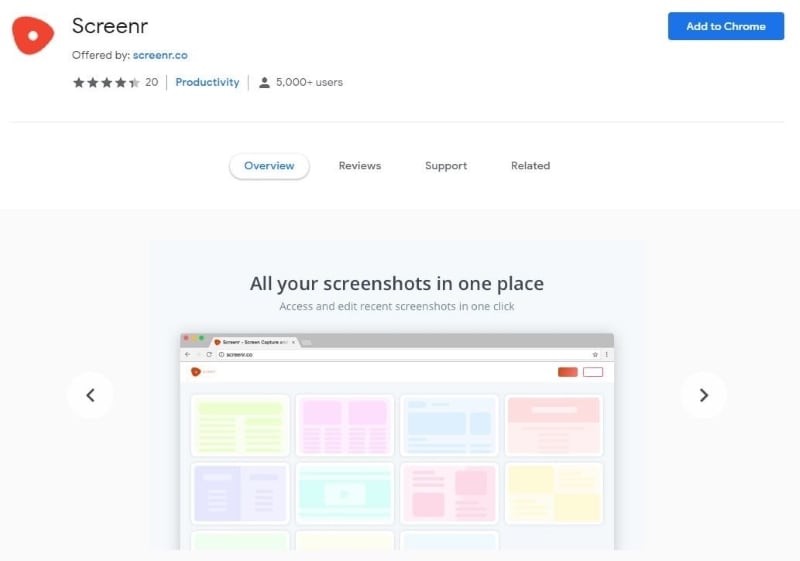The image size is (800, 561).
Task: Click the red header thumbnail in preview
Action: (x=554, y=425)
